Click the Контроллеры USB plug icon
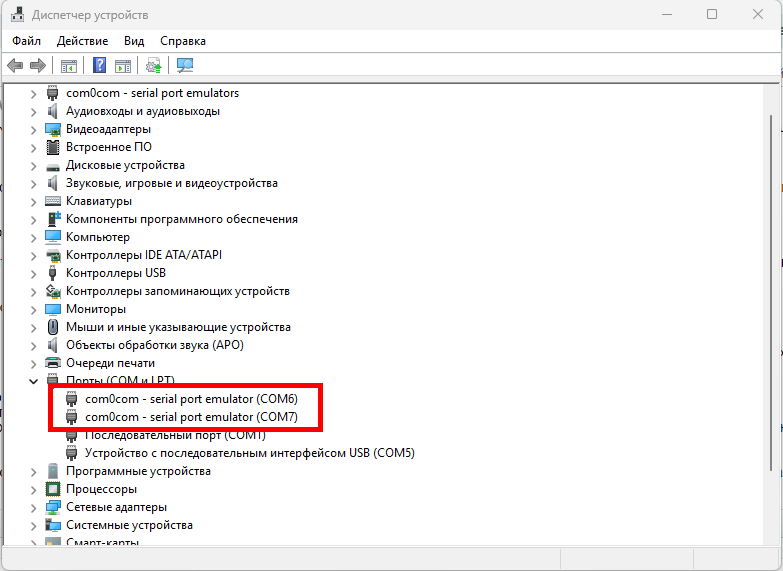Screen dimensions: 783x571 pyautogui.click(x=52, y=273)
